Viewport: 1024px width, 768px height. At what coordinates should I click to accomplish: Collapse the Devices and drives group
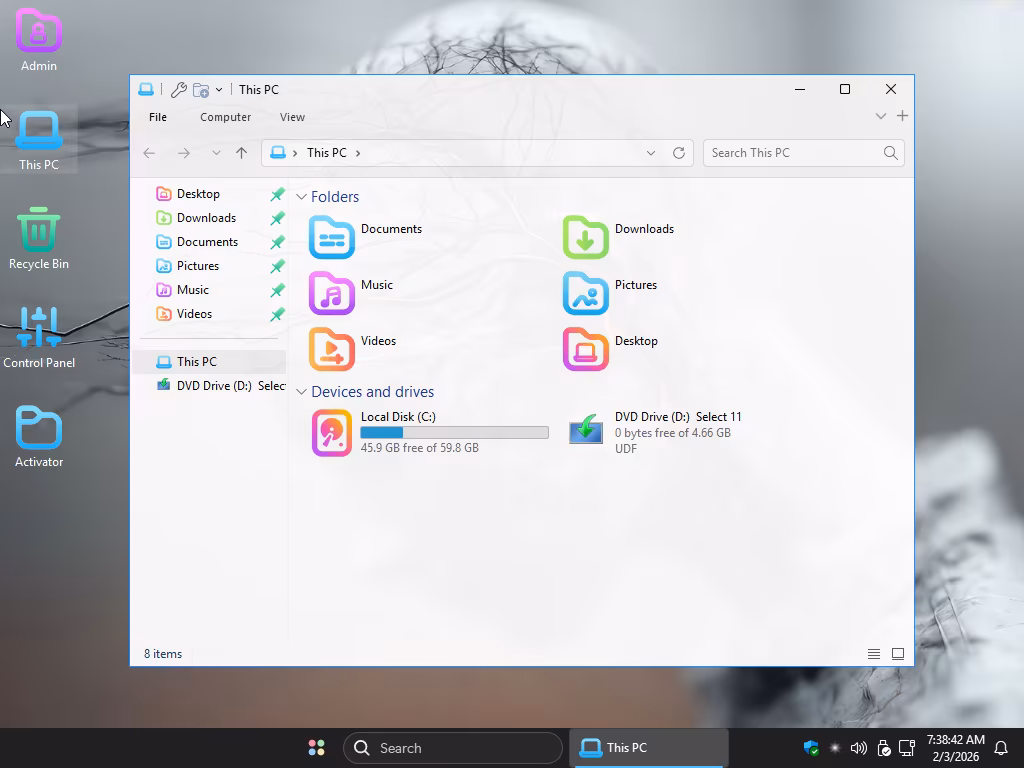point(301,392)
